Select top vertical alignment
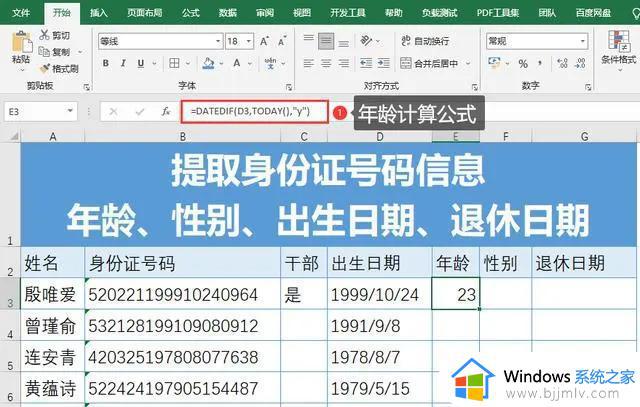 click(x=309, y=40)
